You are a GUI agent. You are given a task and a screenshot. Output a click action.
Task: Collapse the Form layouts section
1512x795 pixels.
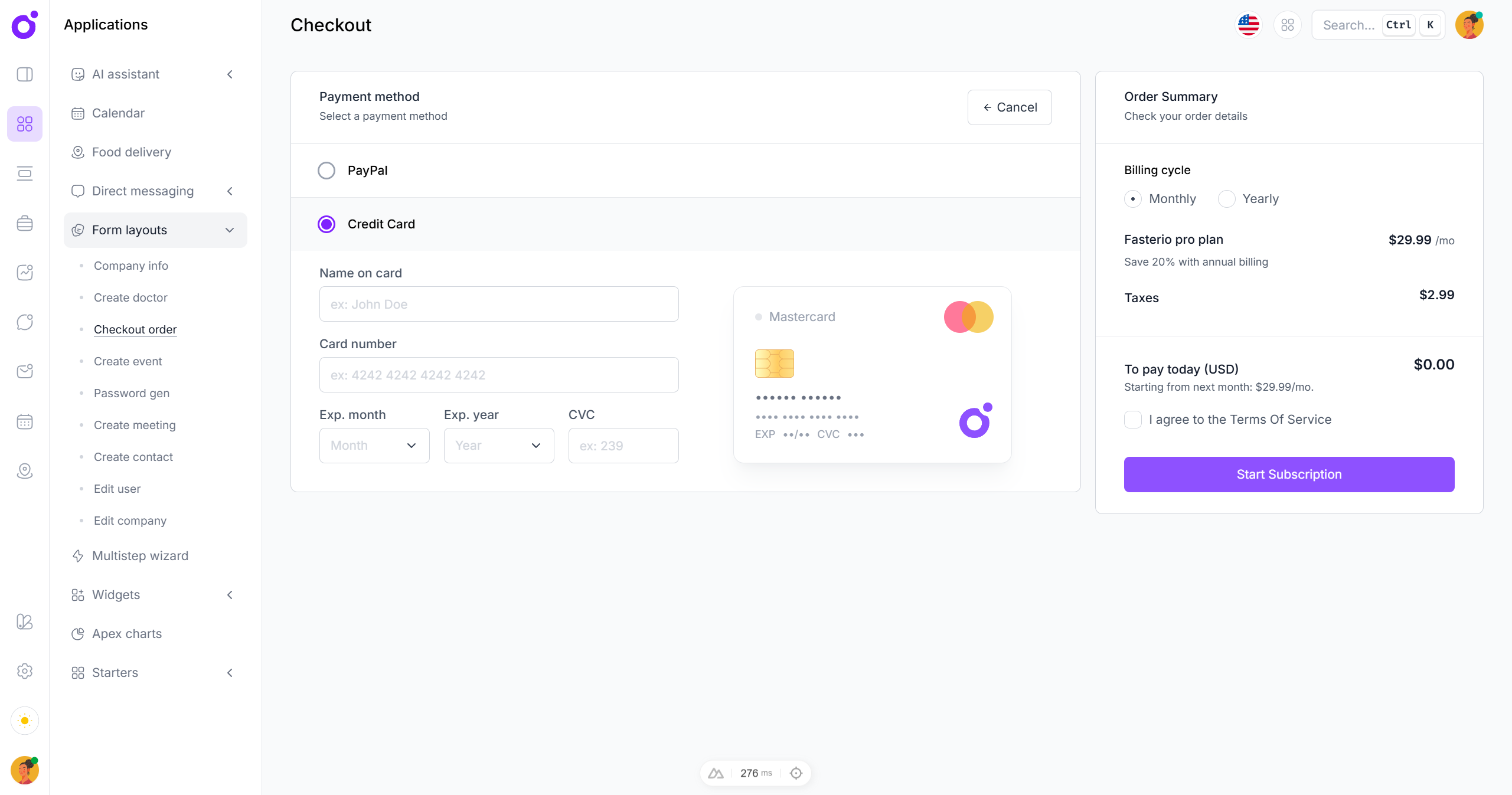pyautogui.click(x=230, y=230)
